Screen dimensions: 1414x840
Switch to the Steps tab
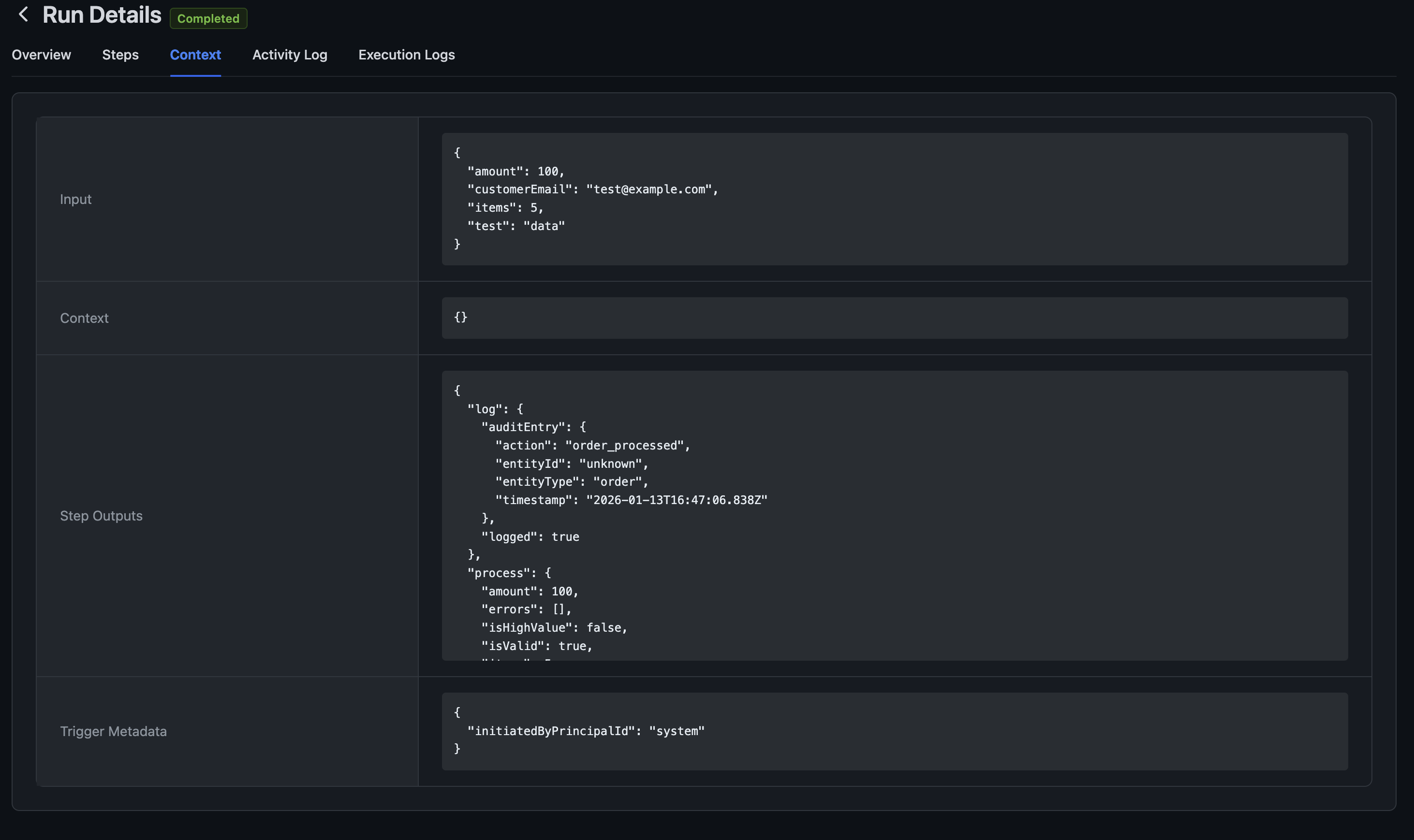coord(120,55)
